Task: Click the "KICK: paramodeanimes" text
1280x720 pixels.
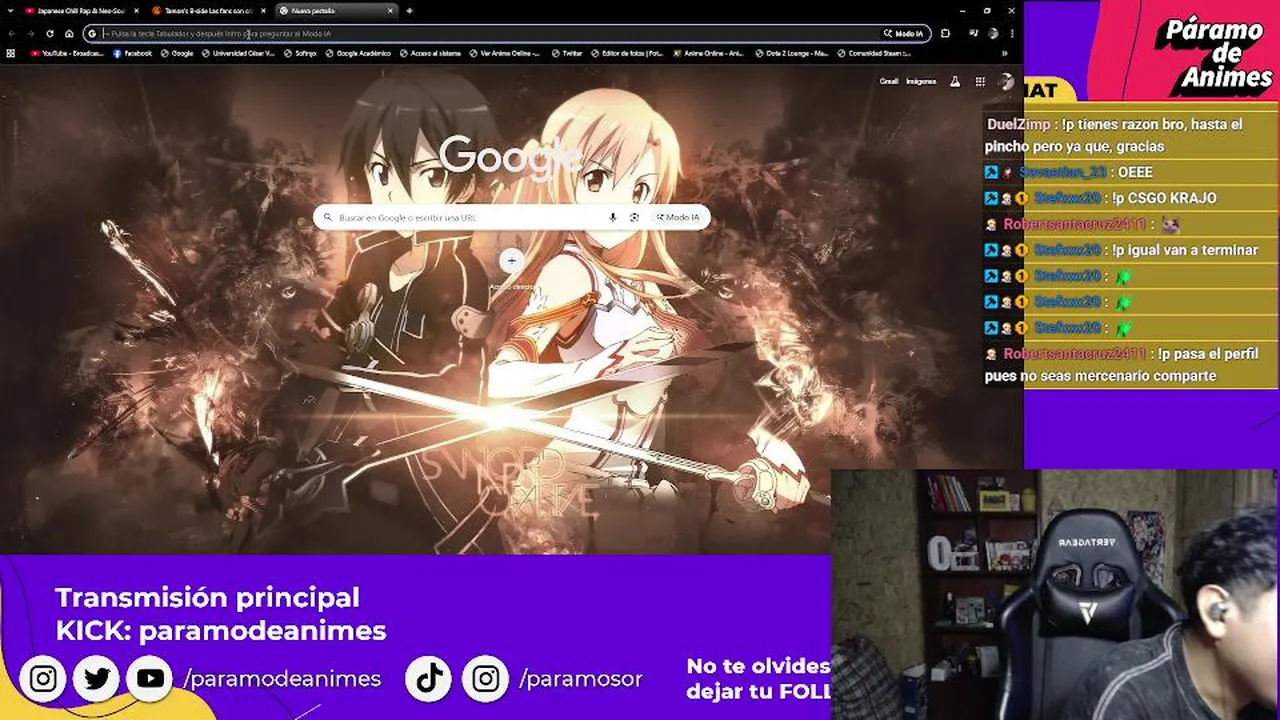Action: click(221, 631)
